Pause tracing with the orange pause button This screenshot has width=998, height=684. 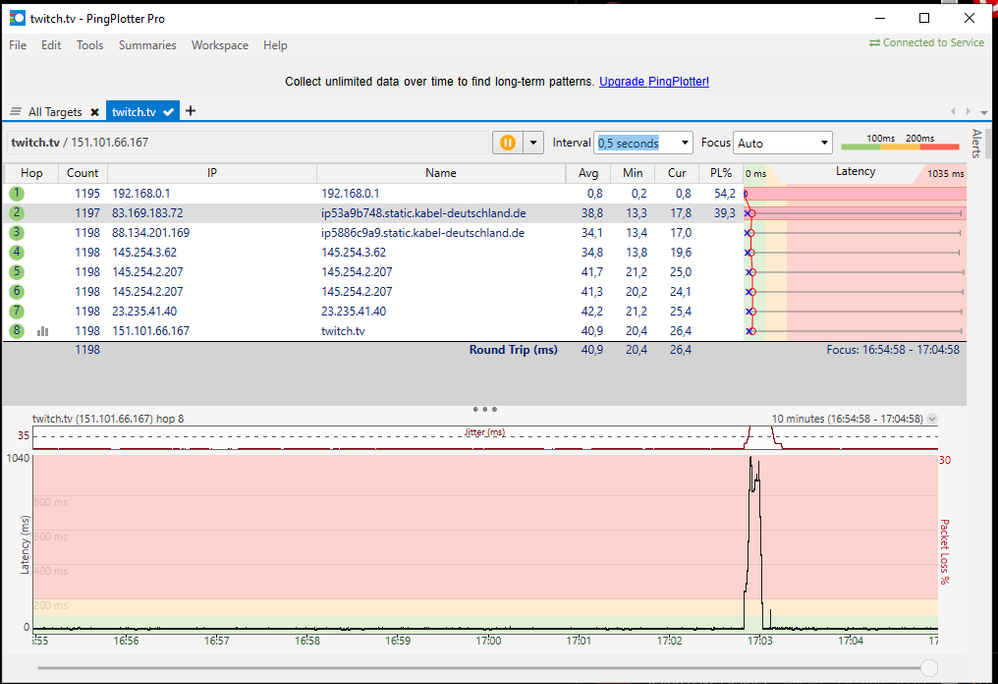[x=507, y=143]
